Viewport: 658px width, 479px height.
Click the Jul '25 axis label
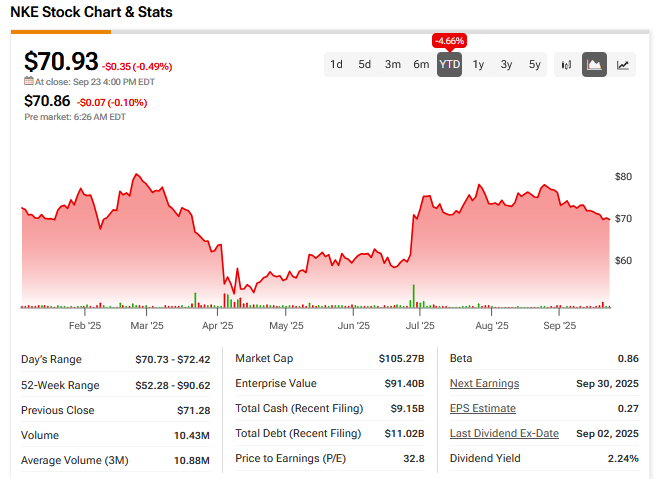point(420,326)
